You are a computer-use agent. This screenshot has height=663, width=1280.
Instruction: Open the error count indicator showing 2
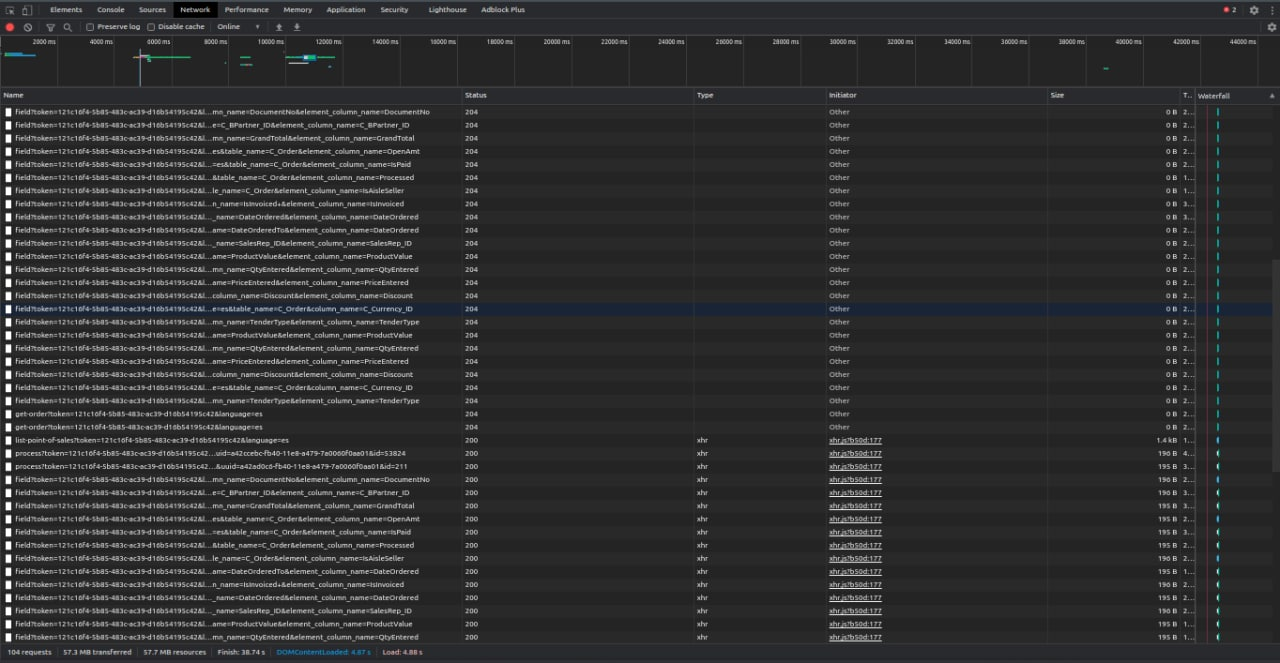1230,10
